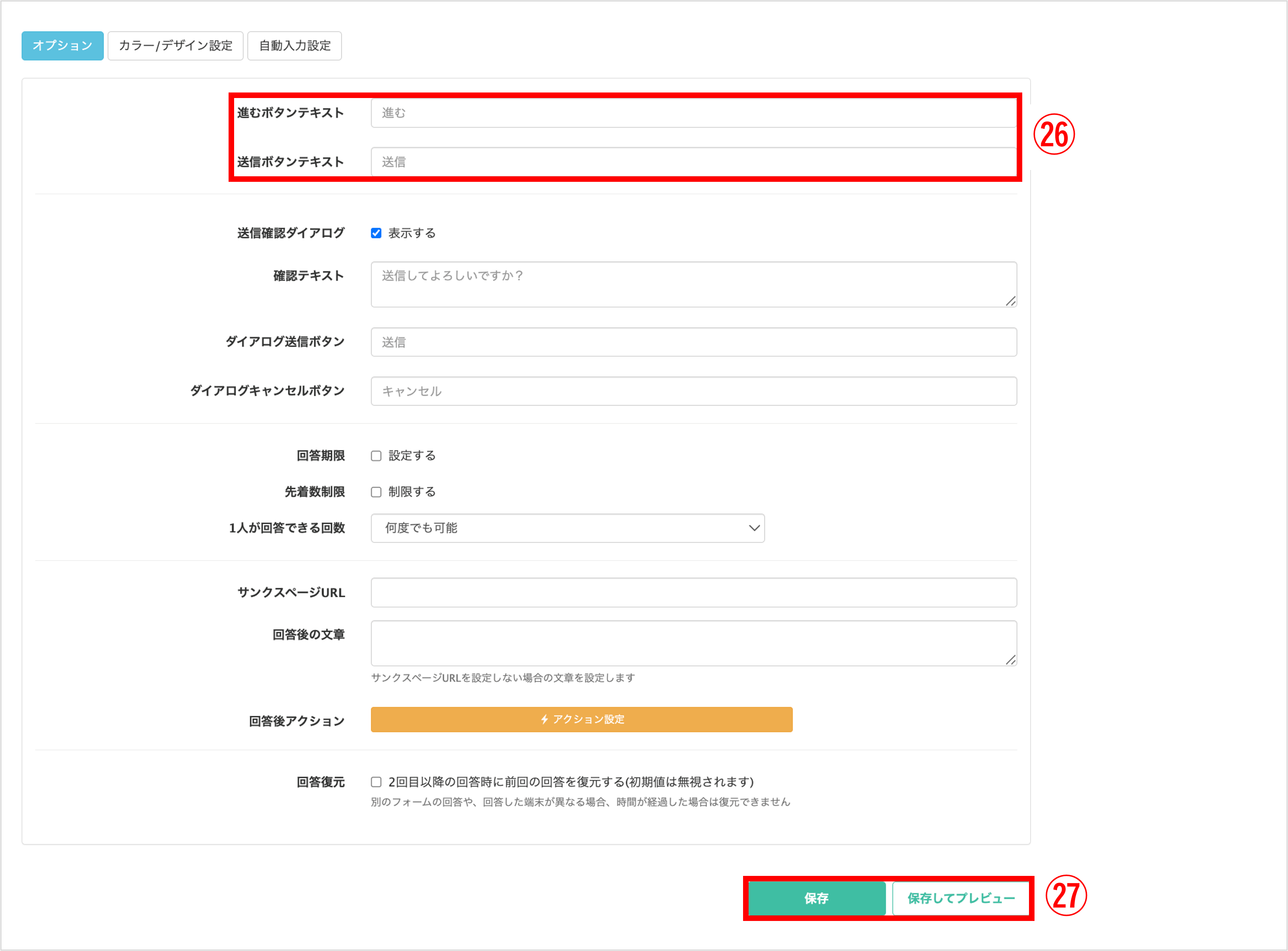Click the orange アクション設定 button
The width and height of the screenshot is (1288, 951).
[581, 720]
